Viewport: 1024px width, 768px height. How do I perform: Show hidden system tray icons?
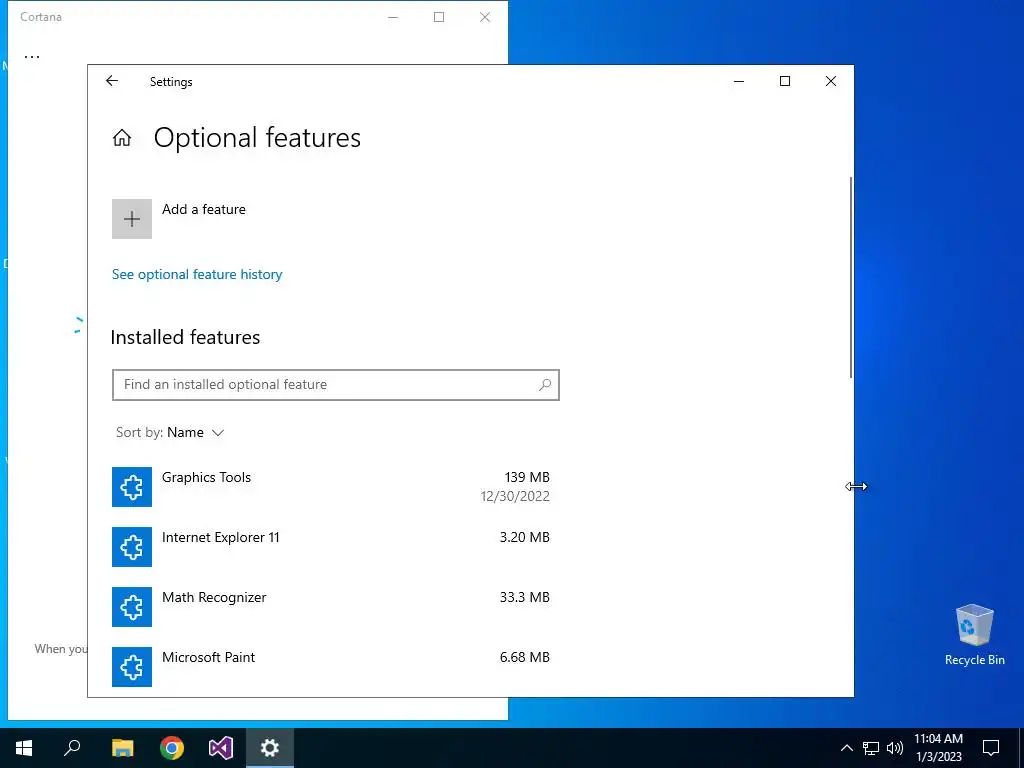846,748
